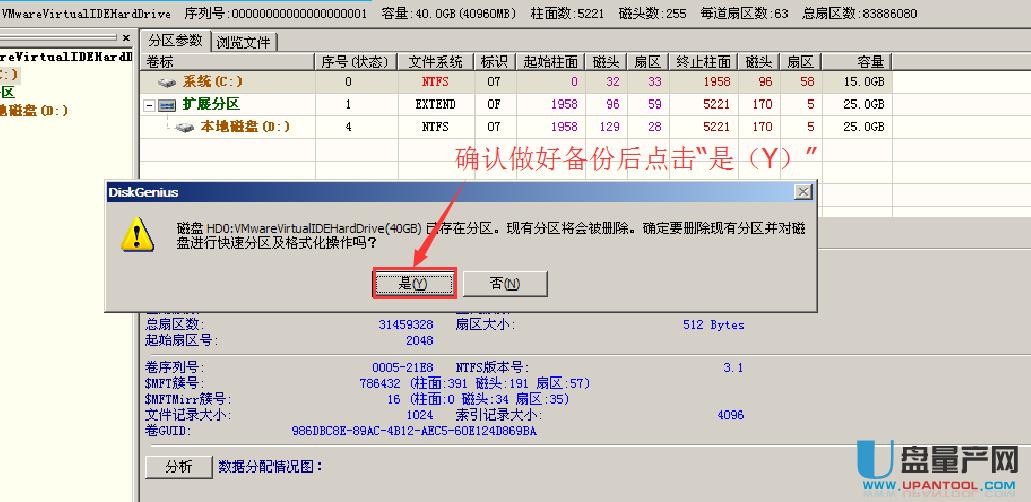Collapse the 扩展分区 tree node
Viewport: 1031px width, 502px height.
(150, 105)
